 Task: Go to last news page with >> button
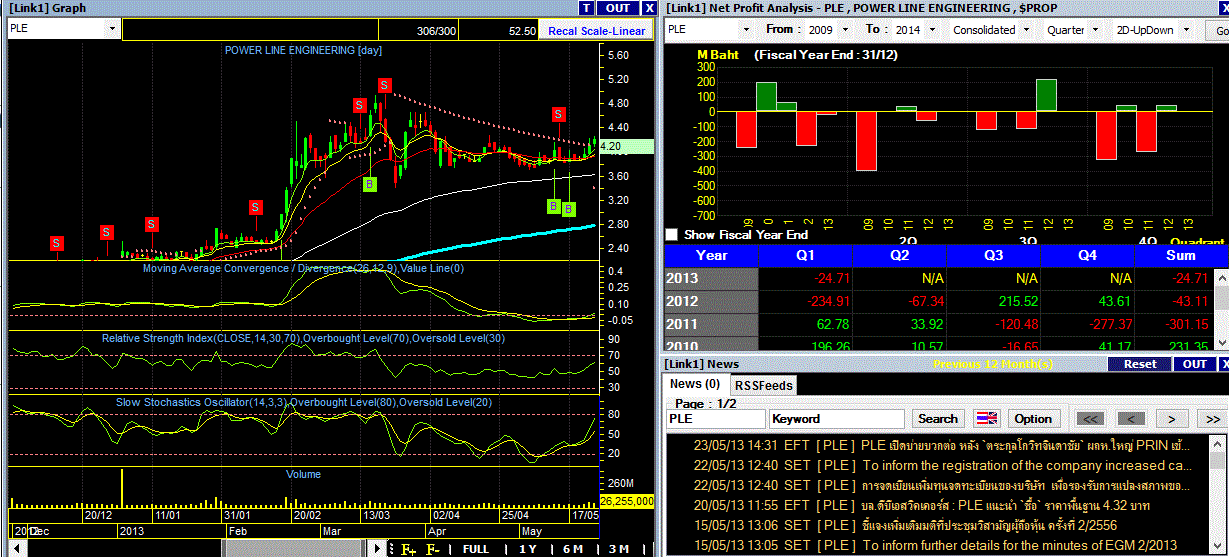tap(1211, 419)
